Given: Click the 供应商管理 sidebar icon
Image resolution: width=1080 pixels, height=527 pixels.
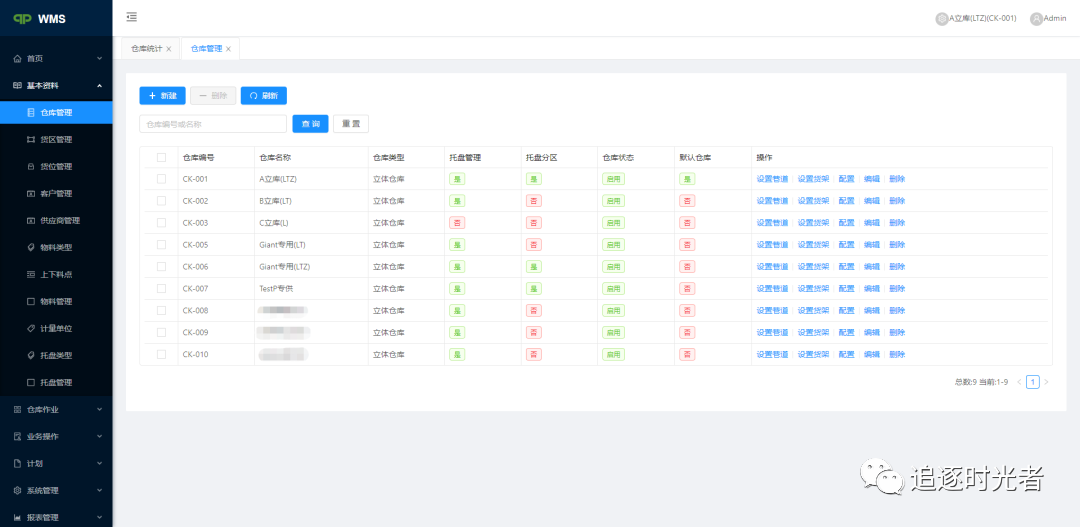Looking at the screenshot, I should 30,220.
